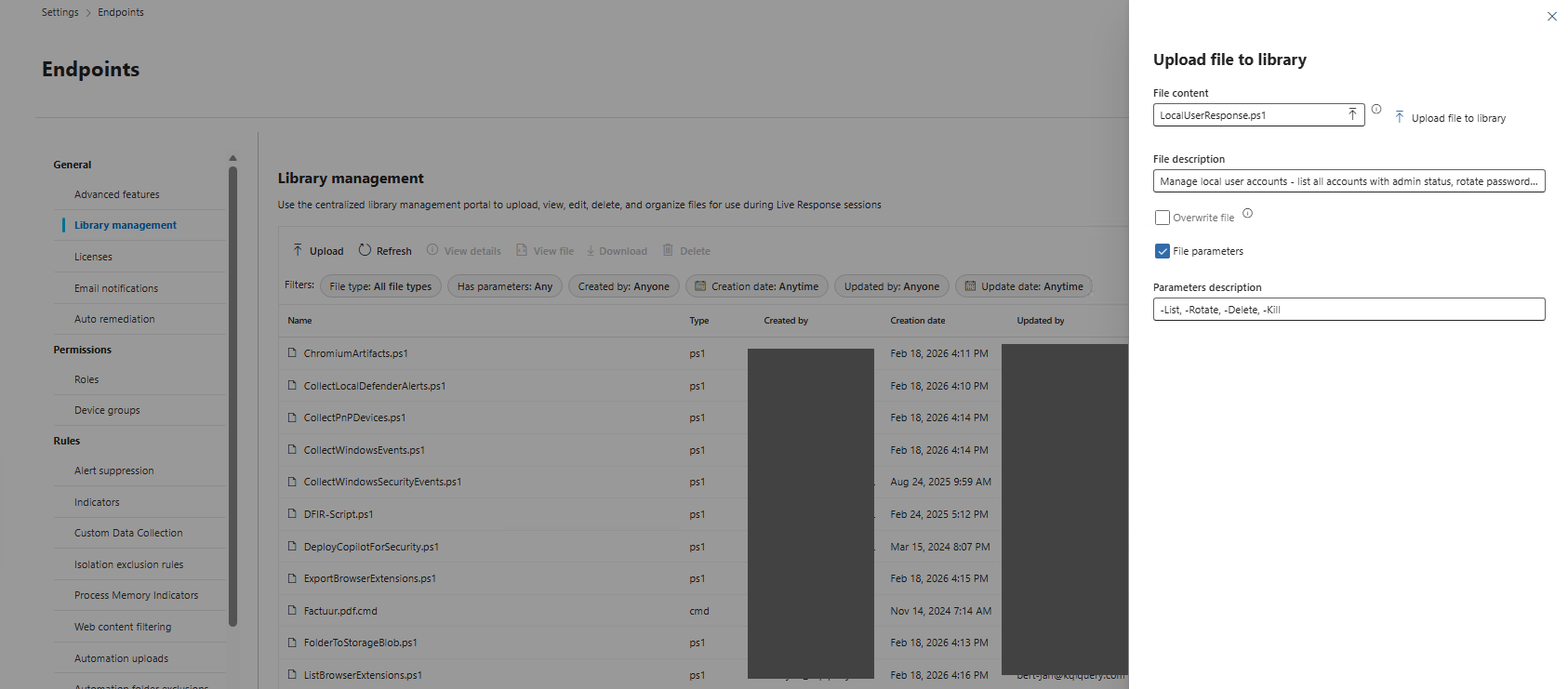Click the upload arrow icon inside File content field
The image size is (1568, 689).
(1352, 114)
